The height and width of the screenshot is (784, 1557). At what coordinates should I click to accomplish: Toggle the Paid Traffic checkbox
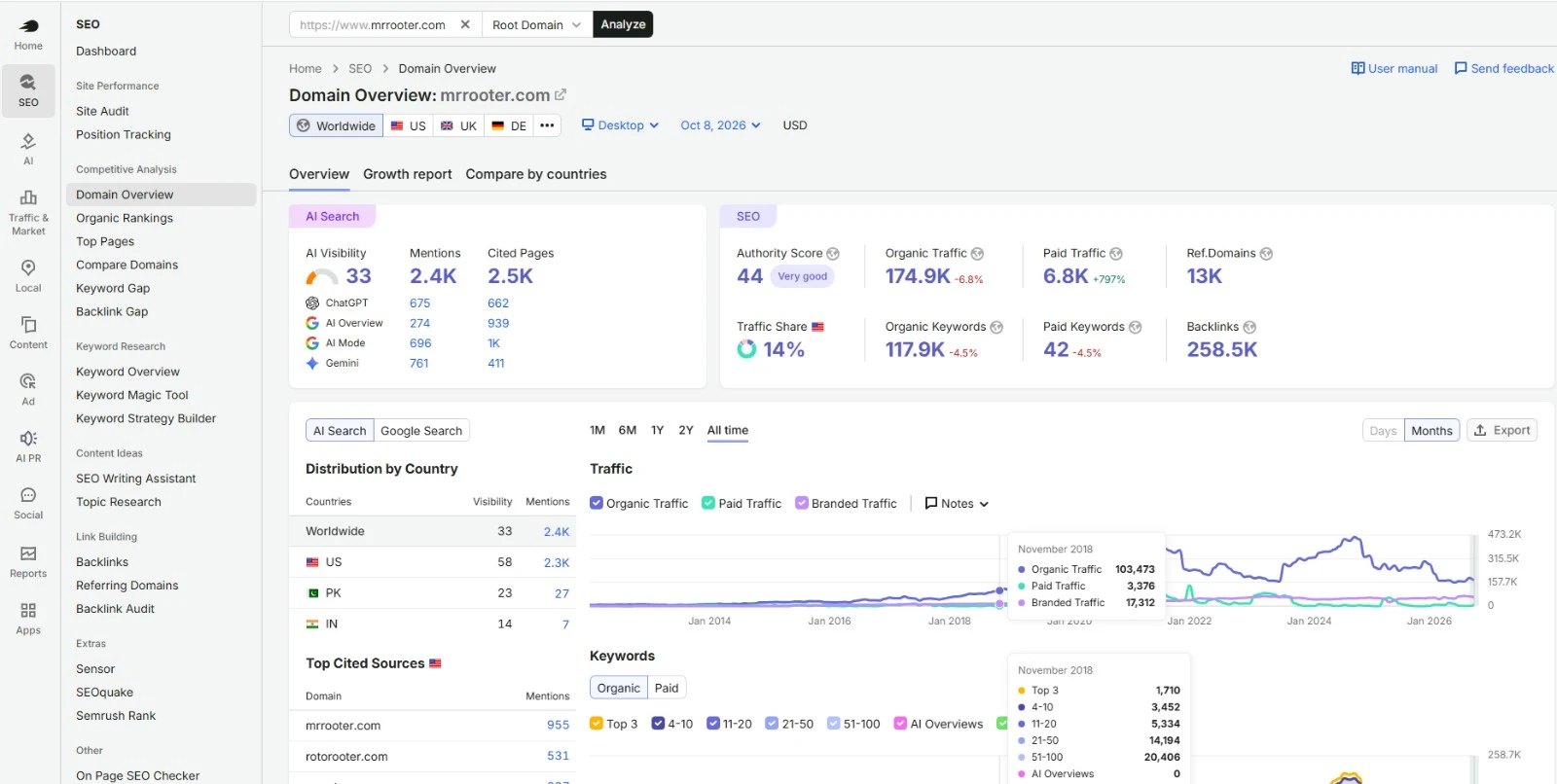coord(708,503)
